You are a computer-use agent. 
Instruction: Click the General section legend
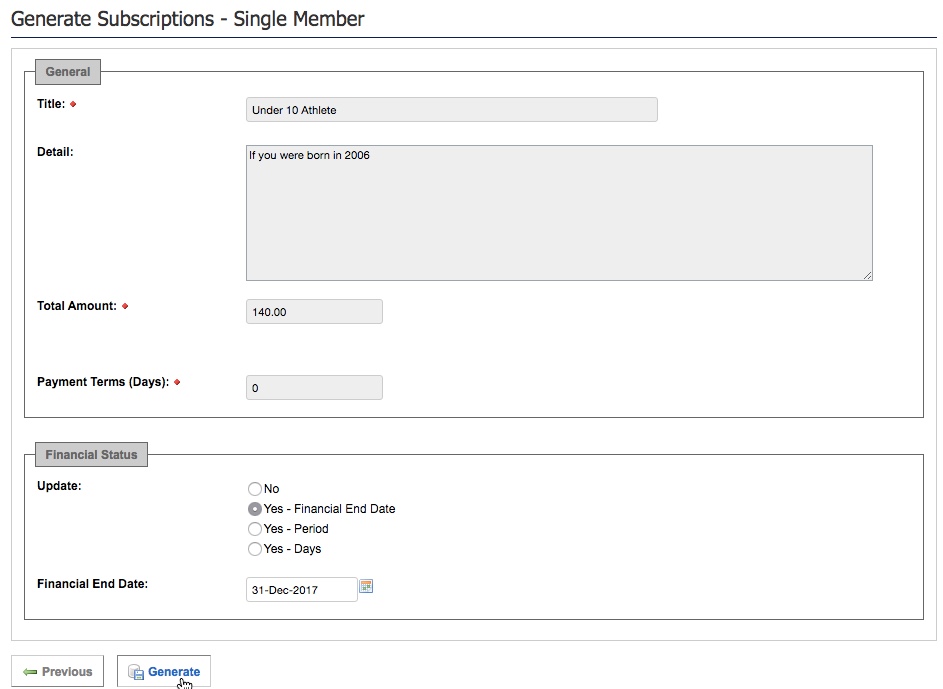(68, 72)
